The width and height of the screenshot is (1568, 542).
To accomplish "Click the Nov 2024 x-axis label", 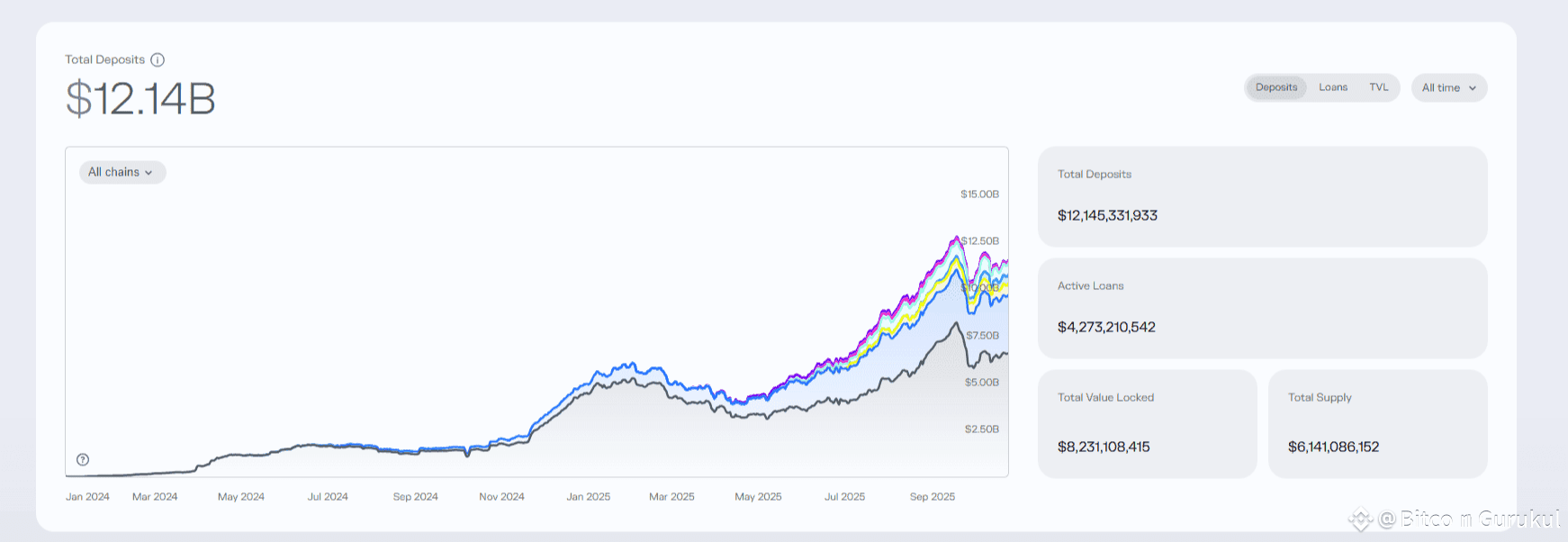I will tap(501, 497).
